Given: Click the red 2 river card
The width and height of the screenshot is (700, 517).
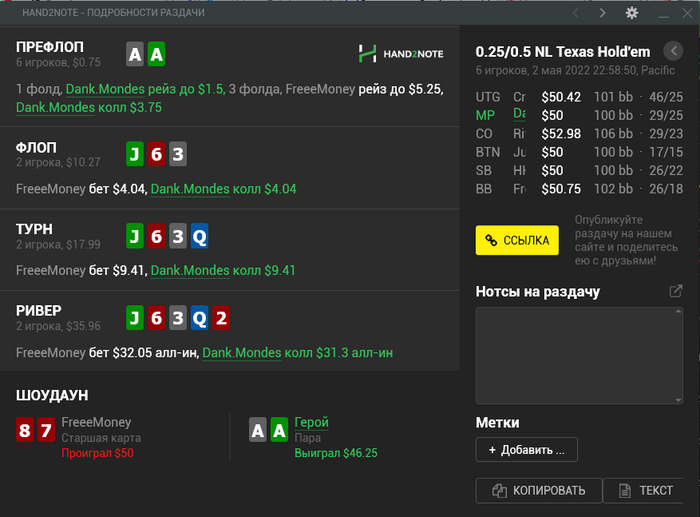Looking at the screenshot, I should click(x=221, y=318).
